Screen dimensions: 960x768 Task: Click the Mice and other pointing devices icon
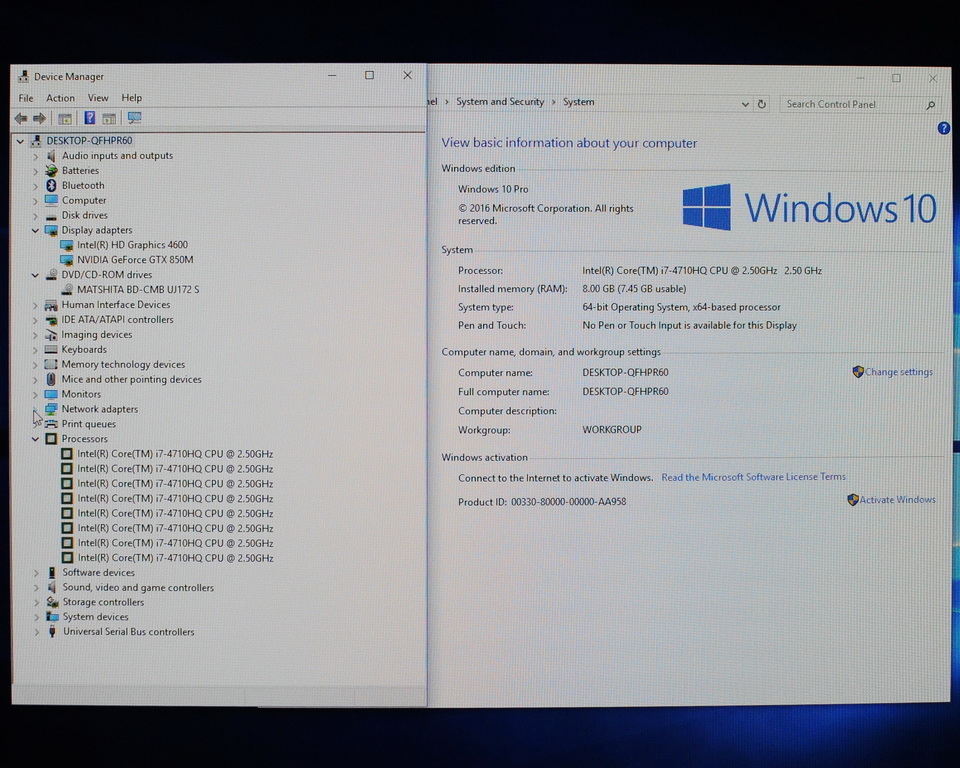click(51, 379)
